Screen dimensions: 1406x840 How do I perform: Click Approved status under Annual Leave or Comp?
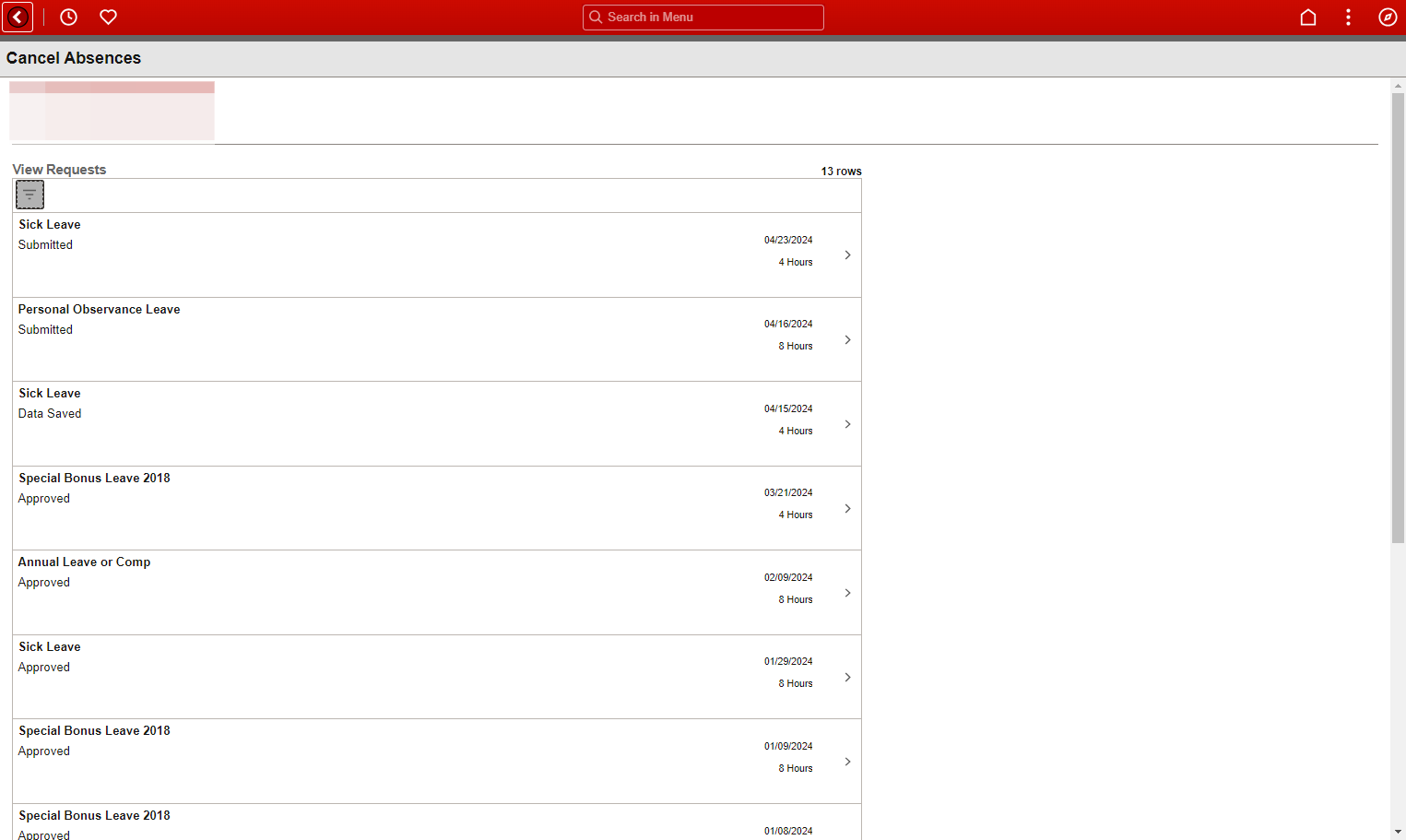click(x=43, y=582)
